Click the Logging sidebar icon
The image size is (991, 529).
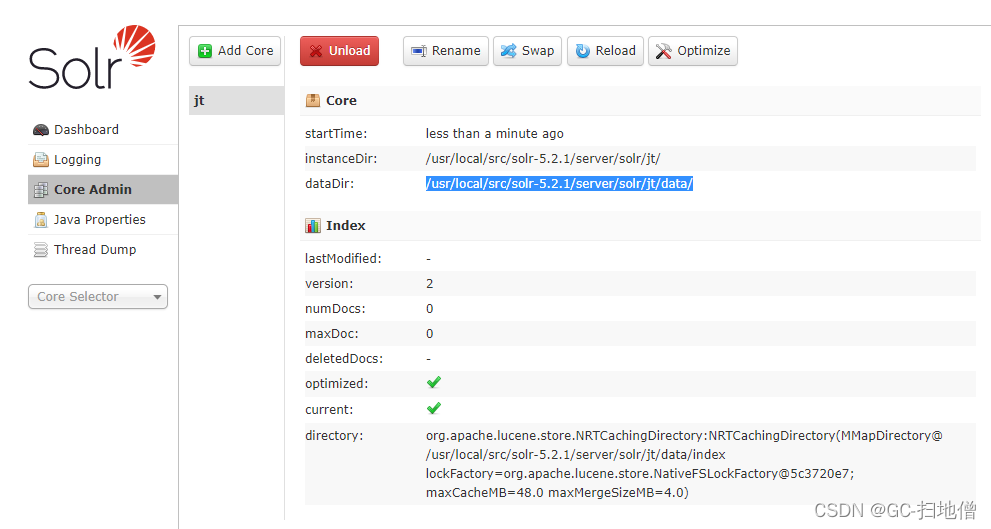41,160
